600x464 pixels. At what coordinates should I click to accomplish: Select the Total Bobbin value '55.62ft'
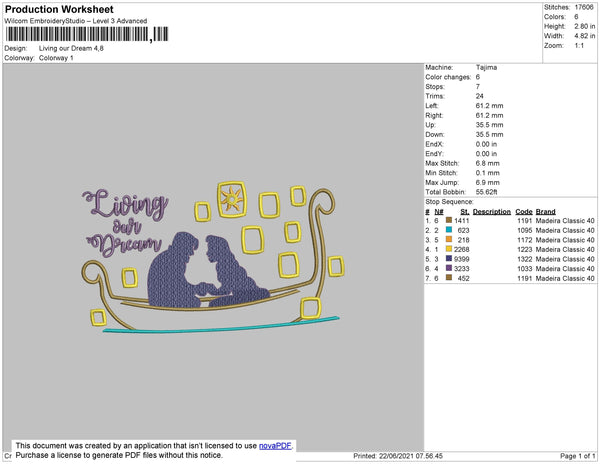pyautogui.click(x=486, y=192)
